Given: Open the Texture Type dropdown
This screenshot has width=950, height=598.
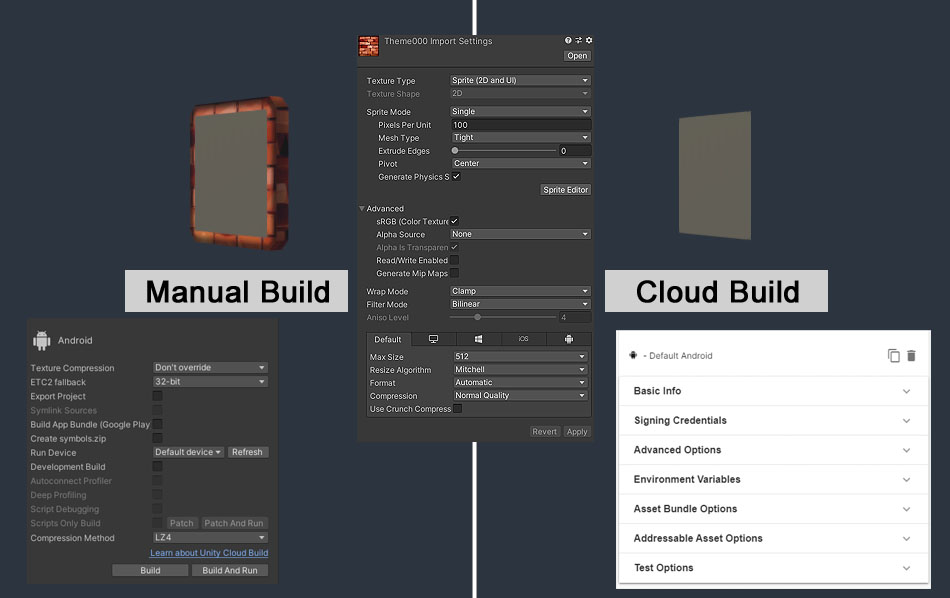Looking at the screenshot, I should click(520, 79).
